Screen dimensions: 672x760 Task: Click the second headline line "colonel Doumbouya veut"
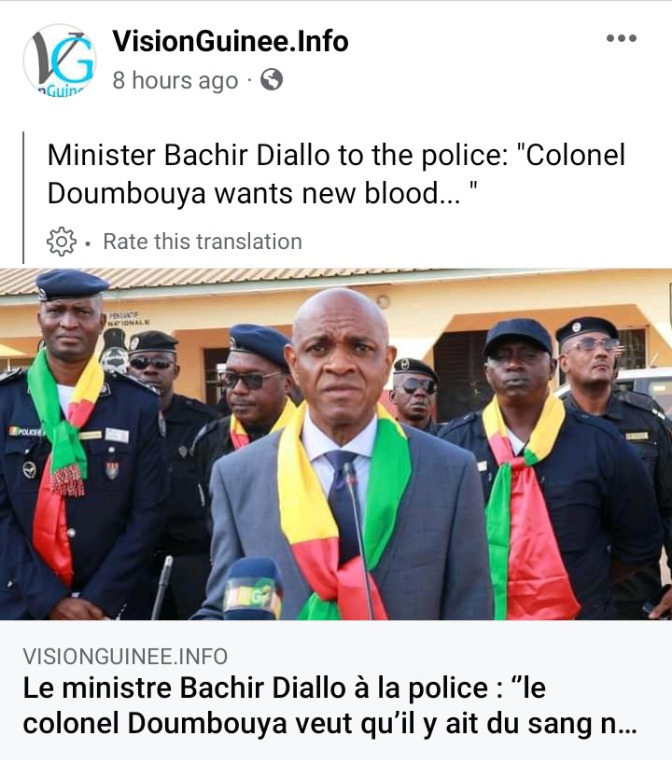(329, 724)
